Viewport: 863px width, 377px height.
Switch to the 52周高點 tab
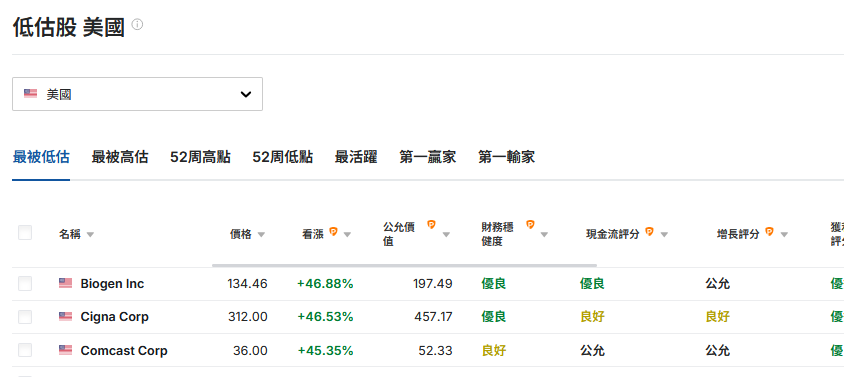click(200, 157)
